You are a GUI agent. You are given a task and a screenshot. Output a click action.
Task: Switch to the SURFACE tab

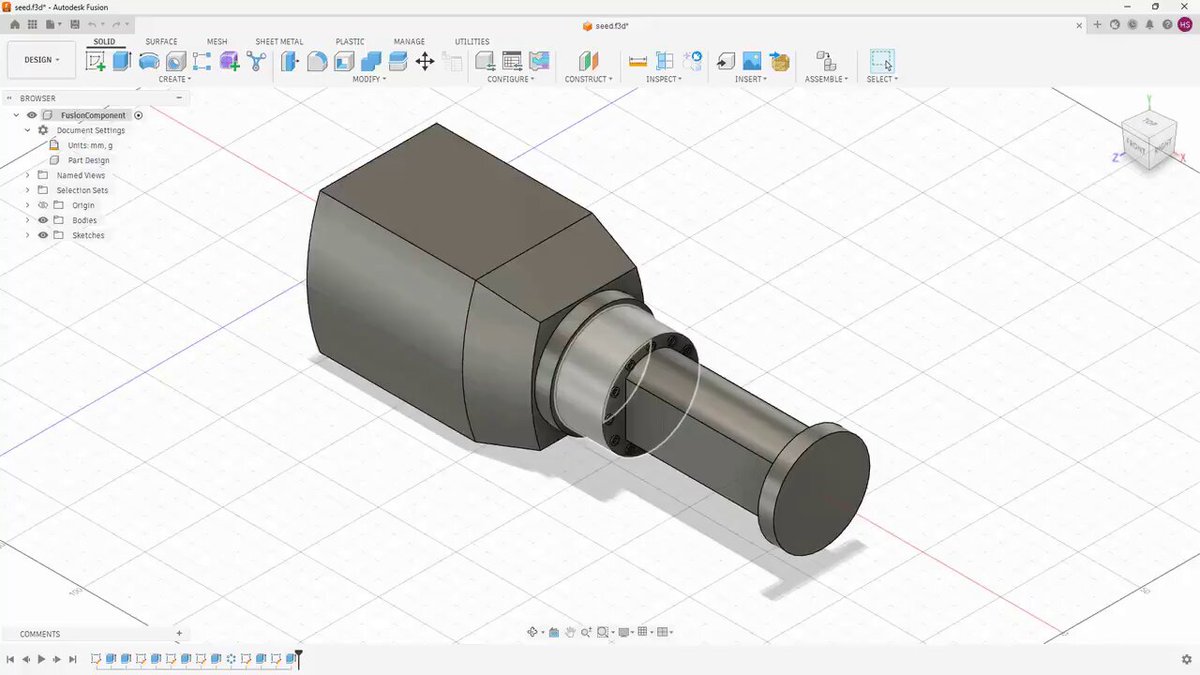coord(161,42)
